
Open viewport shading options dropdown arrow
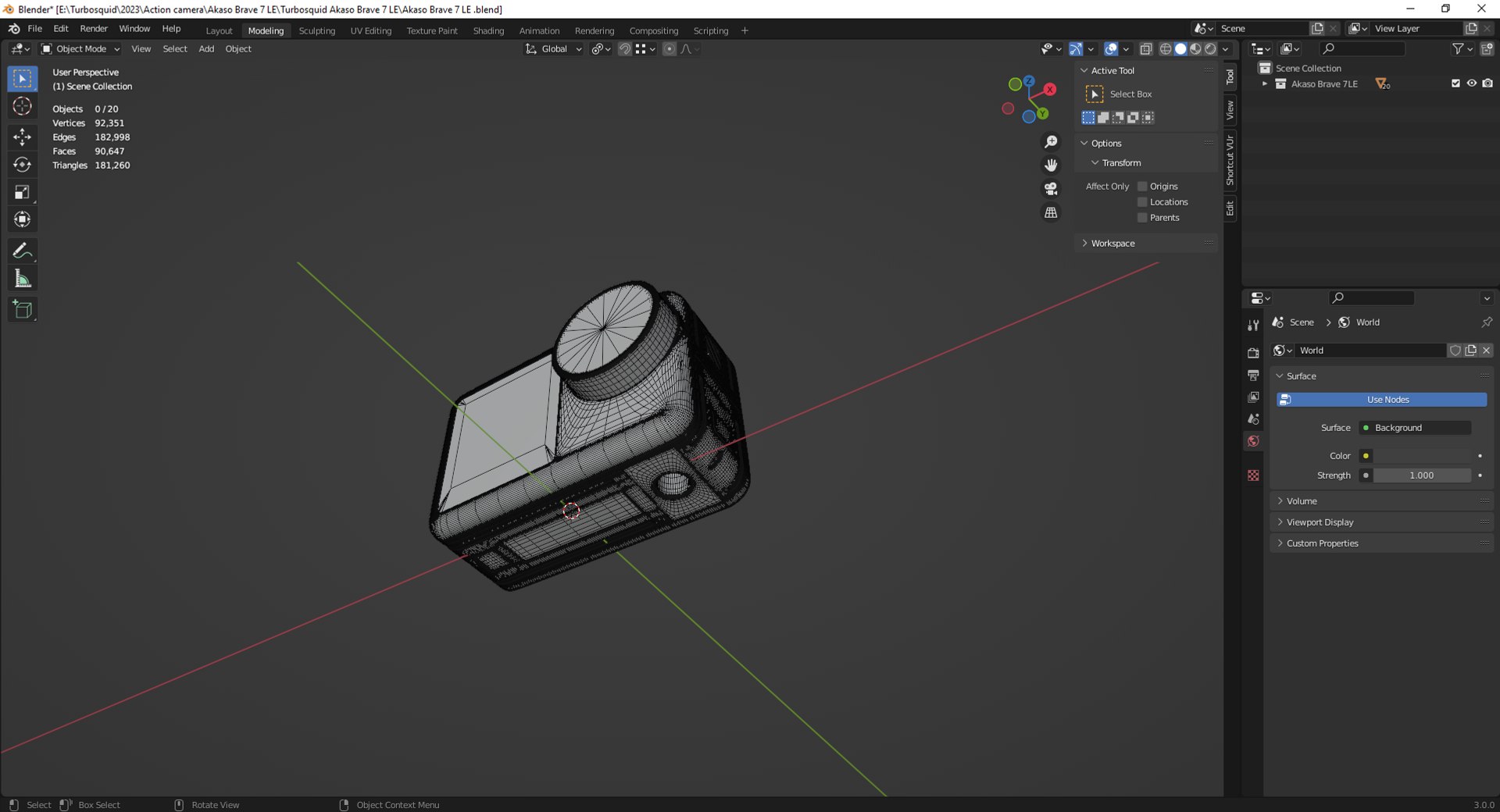(x=1225, y=49)
